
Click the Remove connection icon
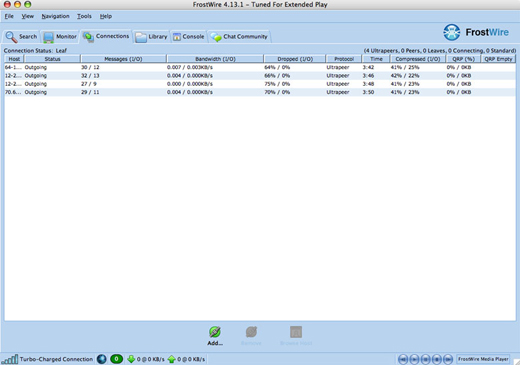[x=251, y=332]
